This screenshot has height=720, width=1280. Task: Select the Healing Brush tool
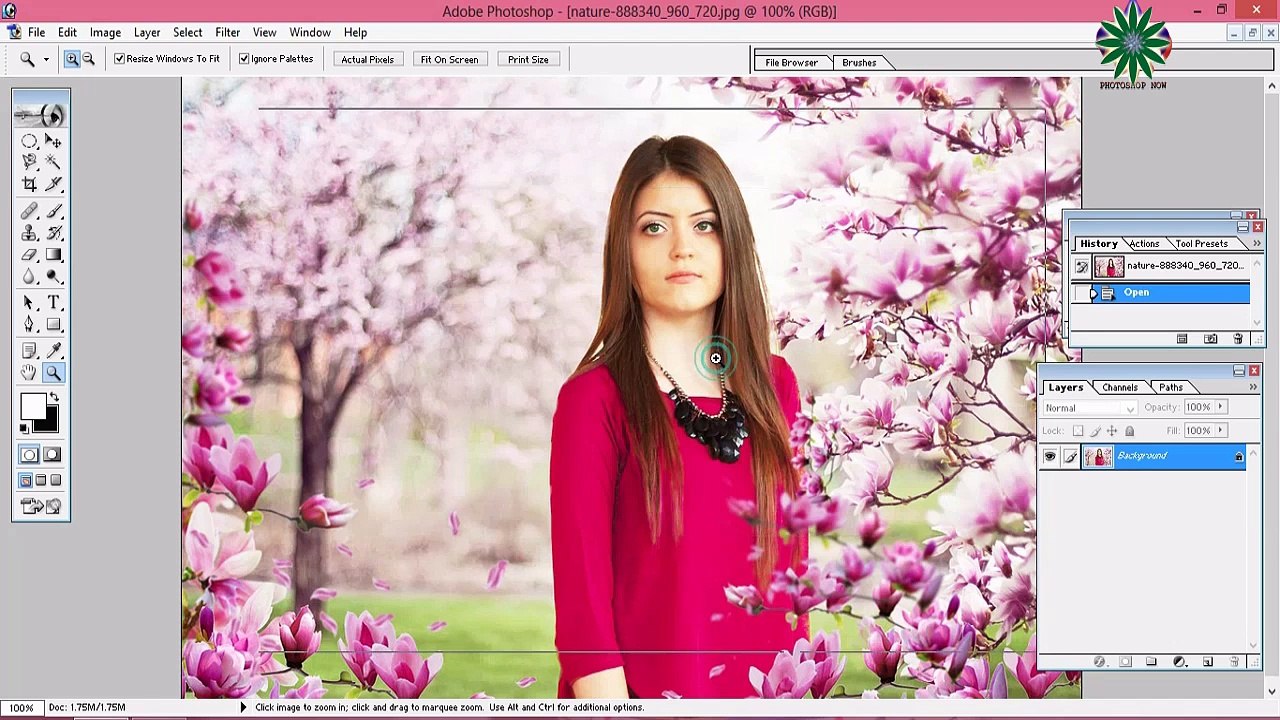(x=29, y=211)
